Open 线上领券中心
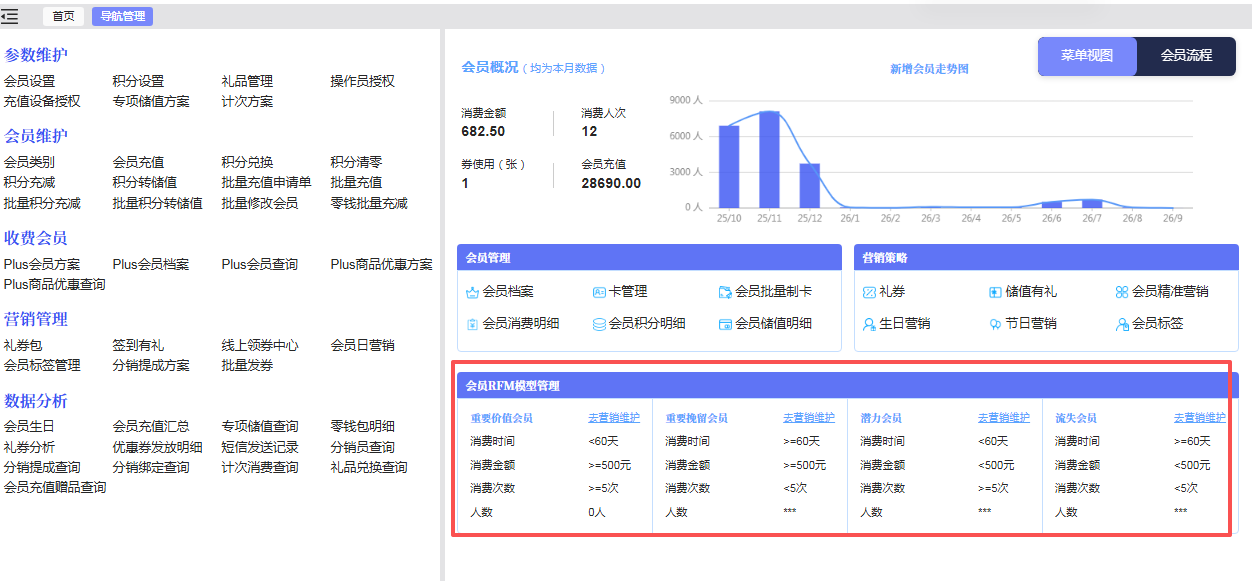This screenshot has width=1252, height=581. [x=261, y=345]
